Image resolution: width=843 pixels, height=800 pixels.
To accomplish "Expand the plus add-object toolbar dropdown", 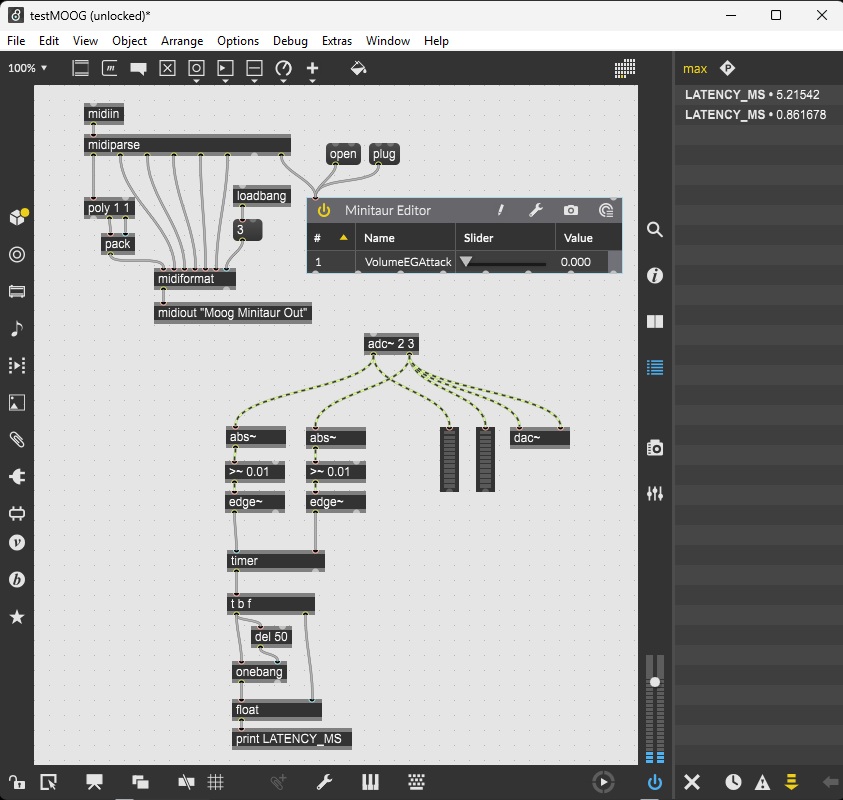I will 312,70.
